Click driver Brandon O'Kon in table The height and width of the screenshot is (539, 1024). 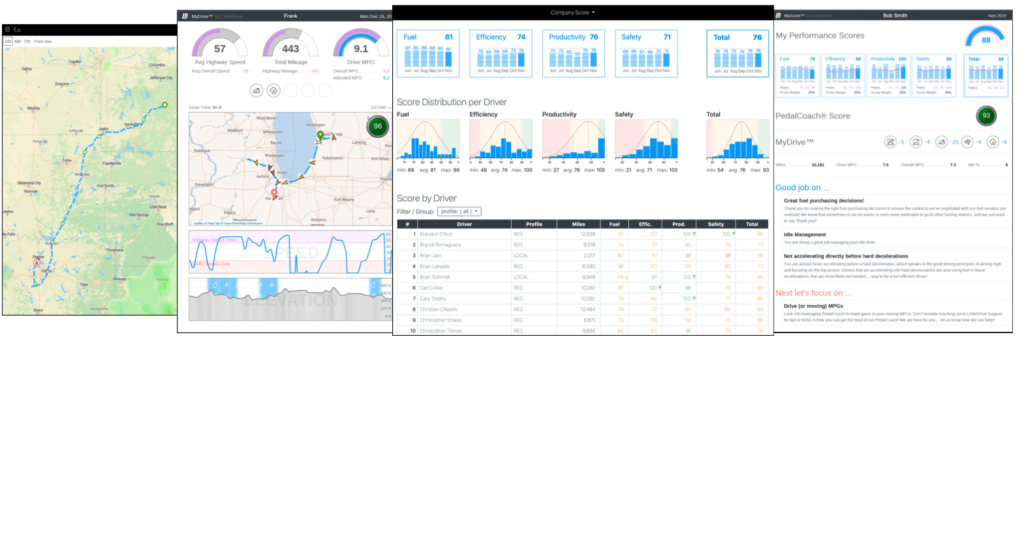[436, 234]
